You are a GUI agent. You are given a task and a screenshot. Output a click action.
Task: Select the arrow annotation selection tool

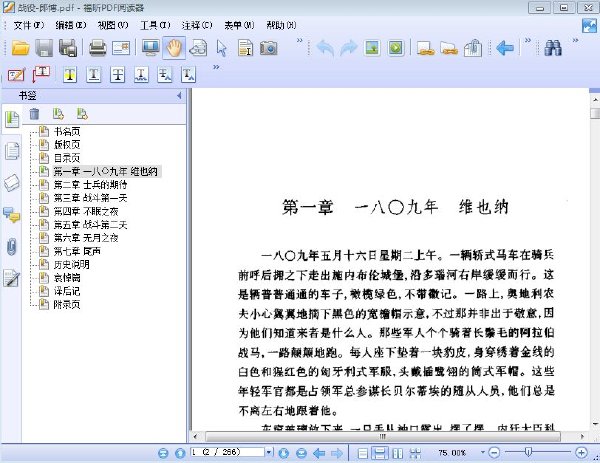click(222, 48)
